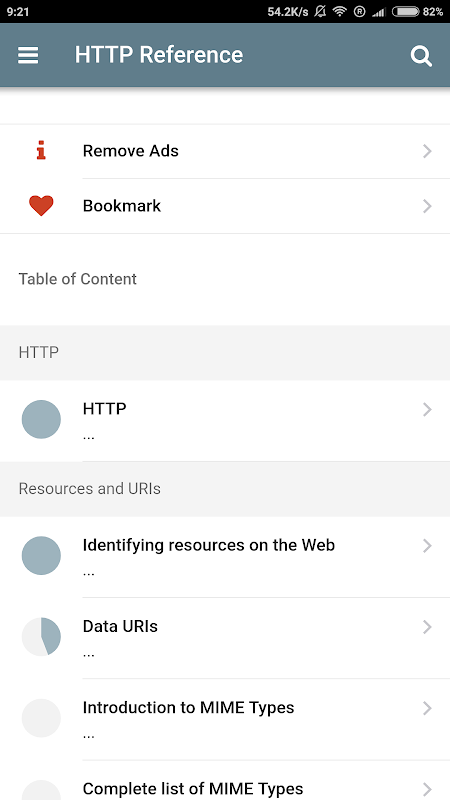This screenshot has height=800, width=450.
Task: Tap the progress circle for Identifying resources
Action: [x=41, y=556]
